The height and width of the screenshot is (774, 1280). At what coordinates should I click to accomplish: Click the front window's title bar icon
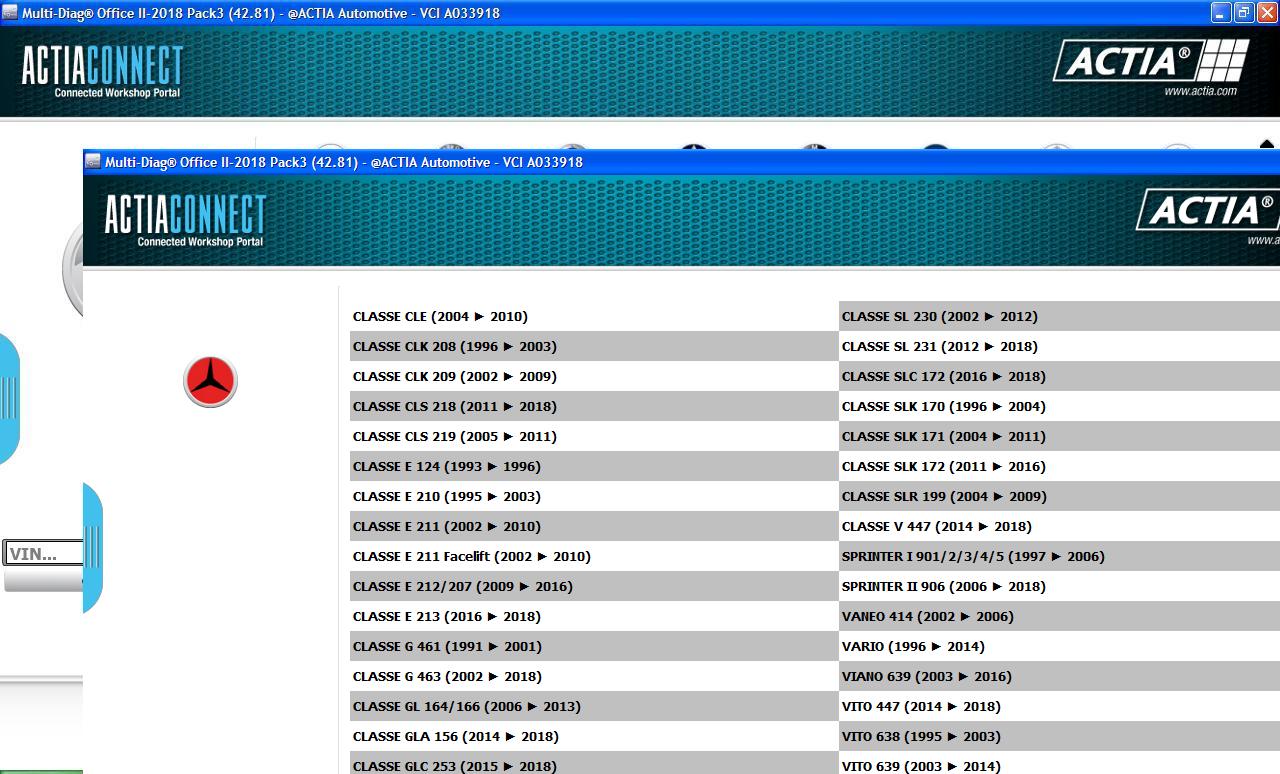click(93, 161)
